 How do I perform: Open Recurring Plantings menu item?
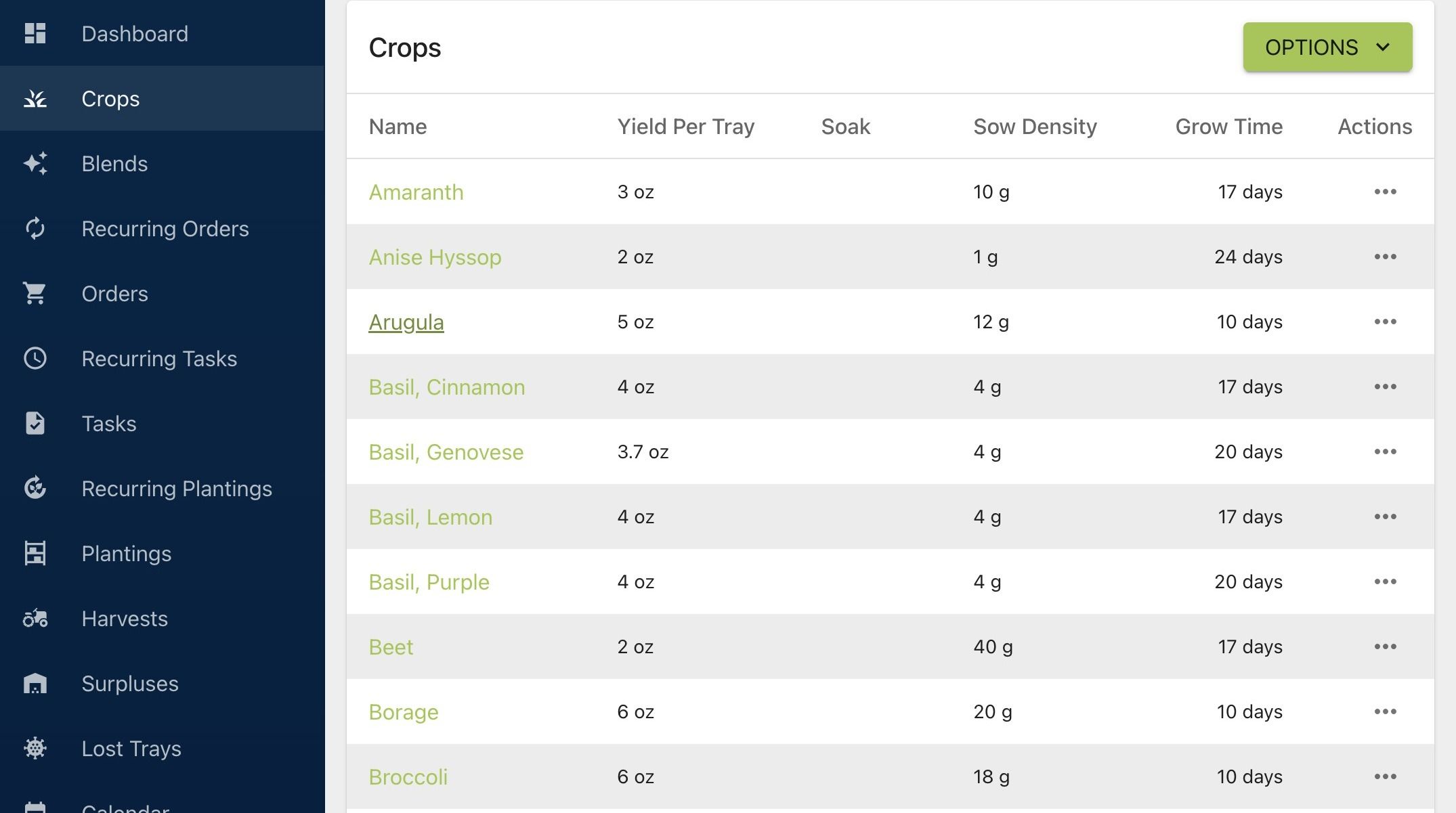pos(163,488)
